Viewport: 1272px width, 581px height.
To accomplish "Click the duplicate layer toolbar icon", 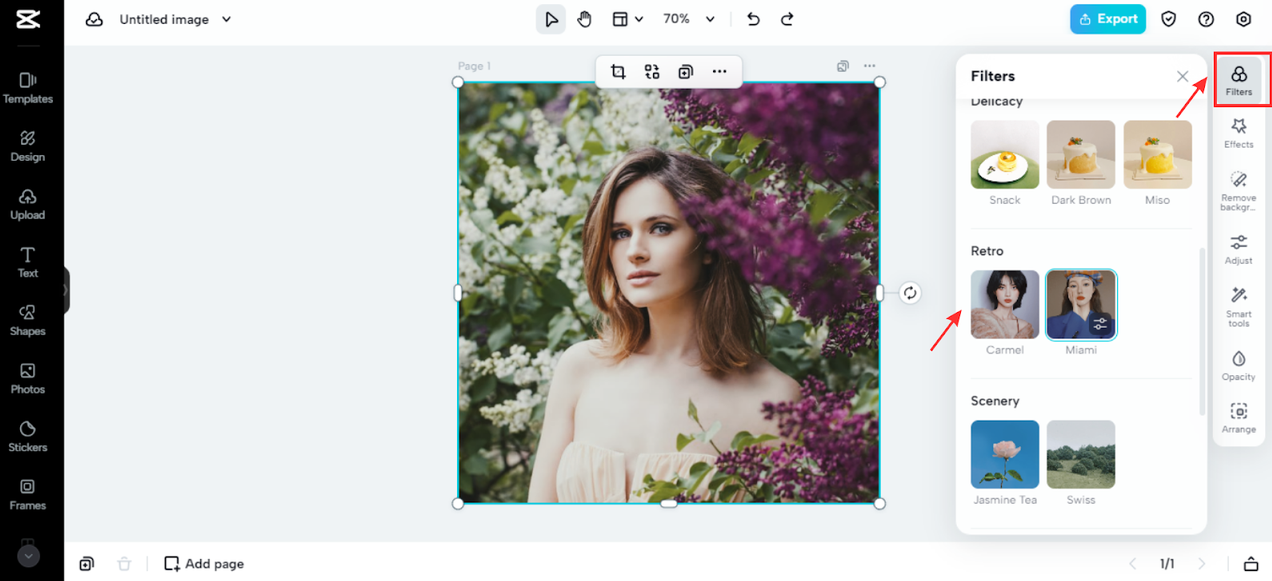I will [685, 71].
